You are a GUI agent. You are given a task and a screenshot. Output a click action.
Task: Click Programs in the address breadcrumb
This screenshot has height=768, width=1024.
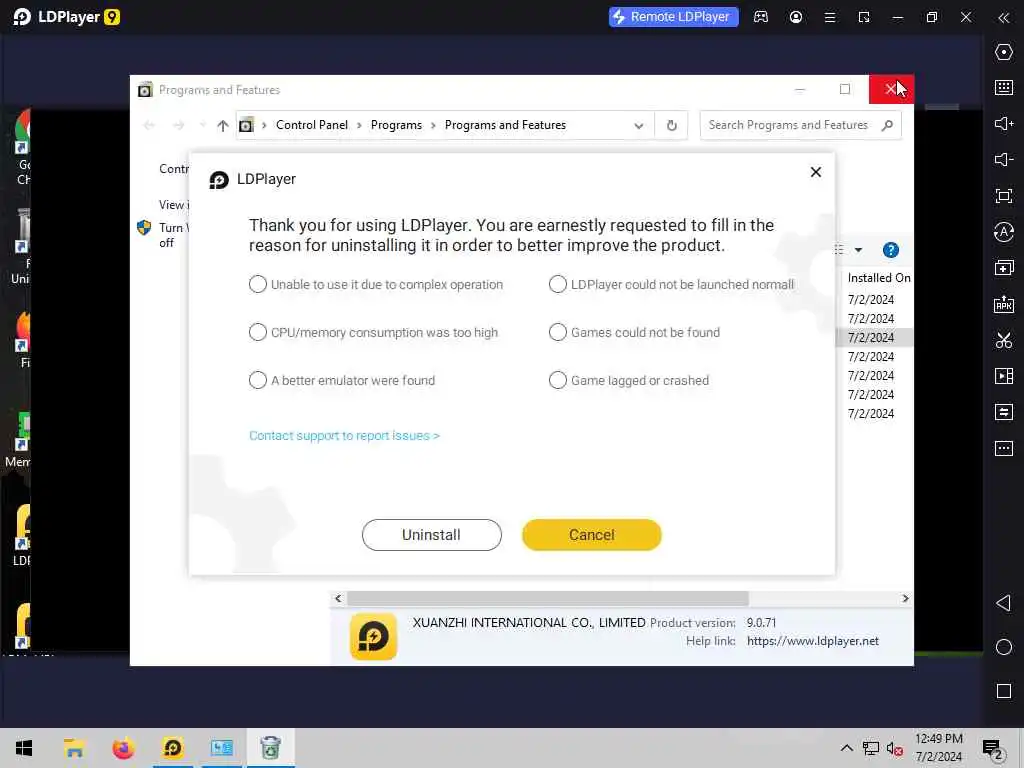click(396, 125)
